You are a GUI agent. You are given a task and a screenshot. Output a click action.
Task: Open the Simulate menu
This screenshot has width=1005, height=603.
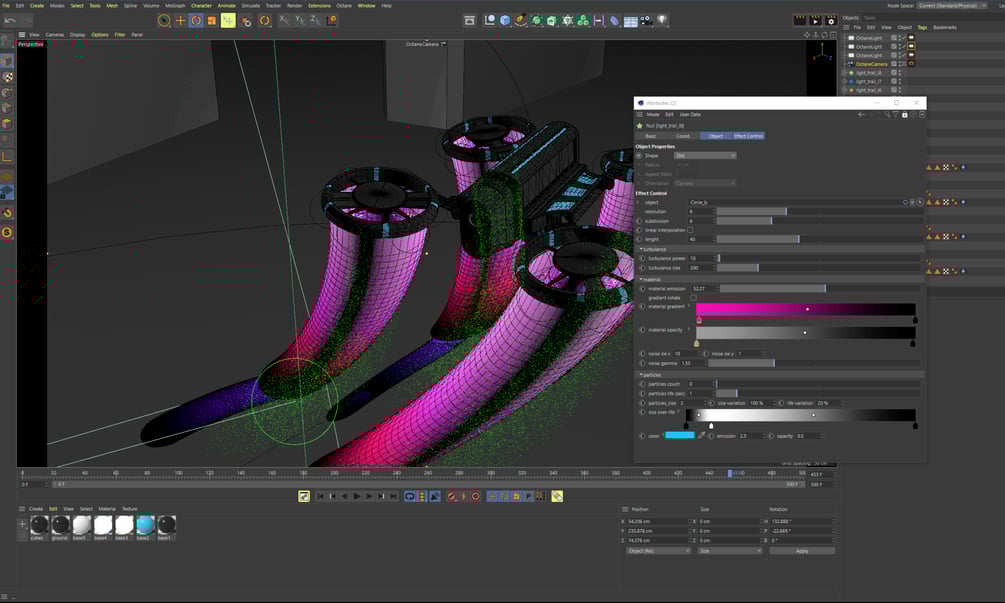(x=251, y=5)
